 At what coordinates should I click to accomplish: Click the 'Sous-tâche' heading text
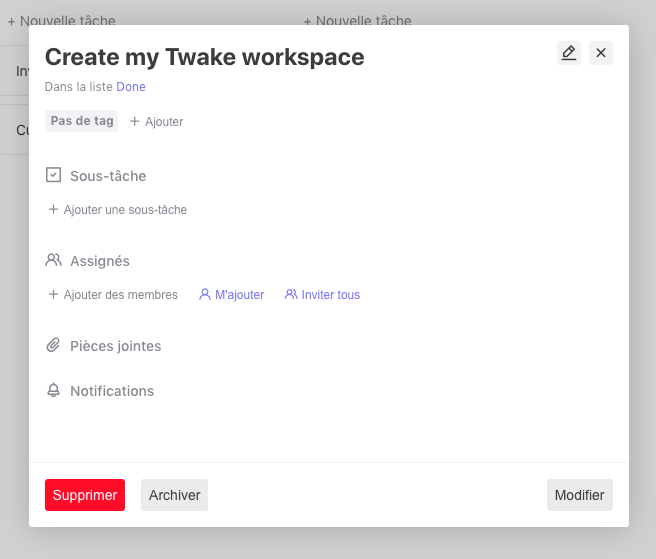[108, 176]
